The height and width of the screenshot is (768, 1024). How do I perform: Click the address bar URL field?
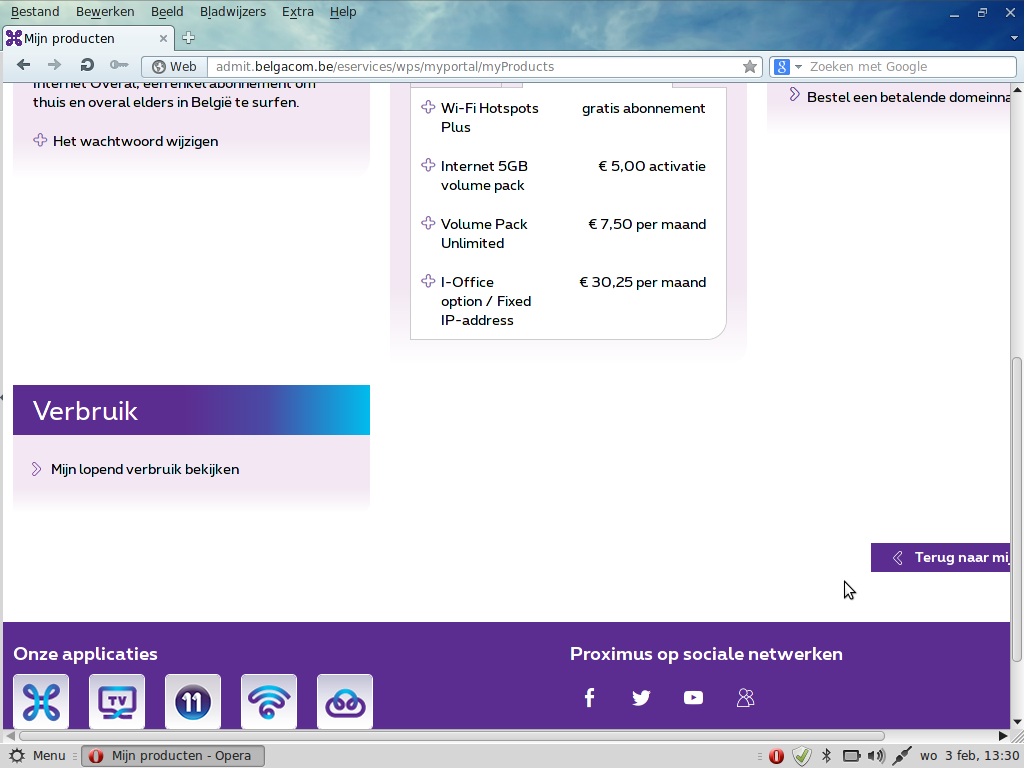click(x=470, y=67)
